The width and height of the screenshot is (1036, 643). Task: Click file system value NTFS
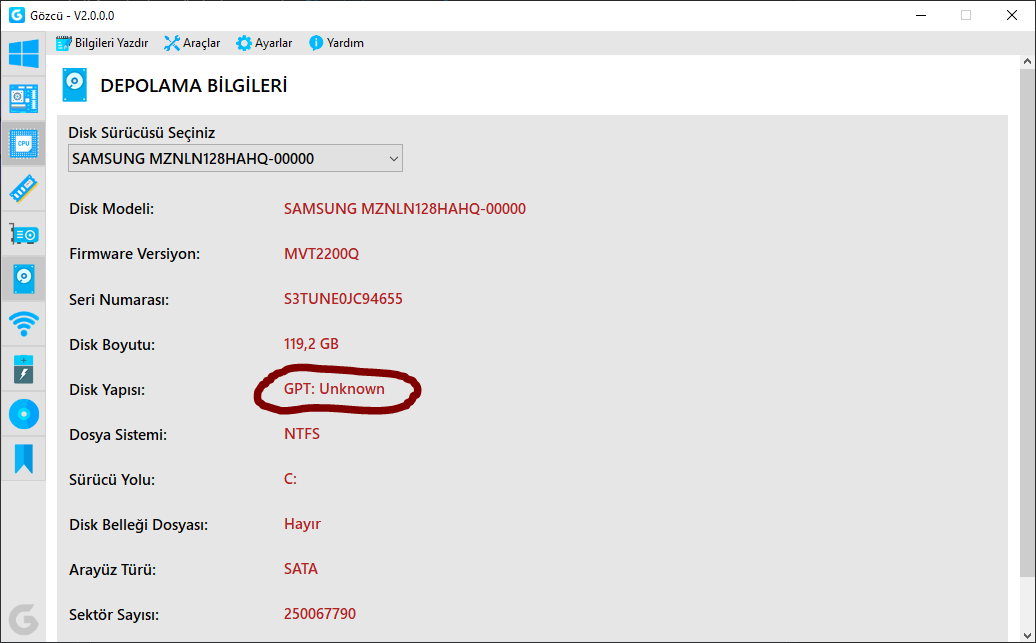[302, 434]
